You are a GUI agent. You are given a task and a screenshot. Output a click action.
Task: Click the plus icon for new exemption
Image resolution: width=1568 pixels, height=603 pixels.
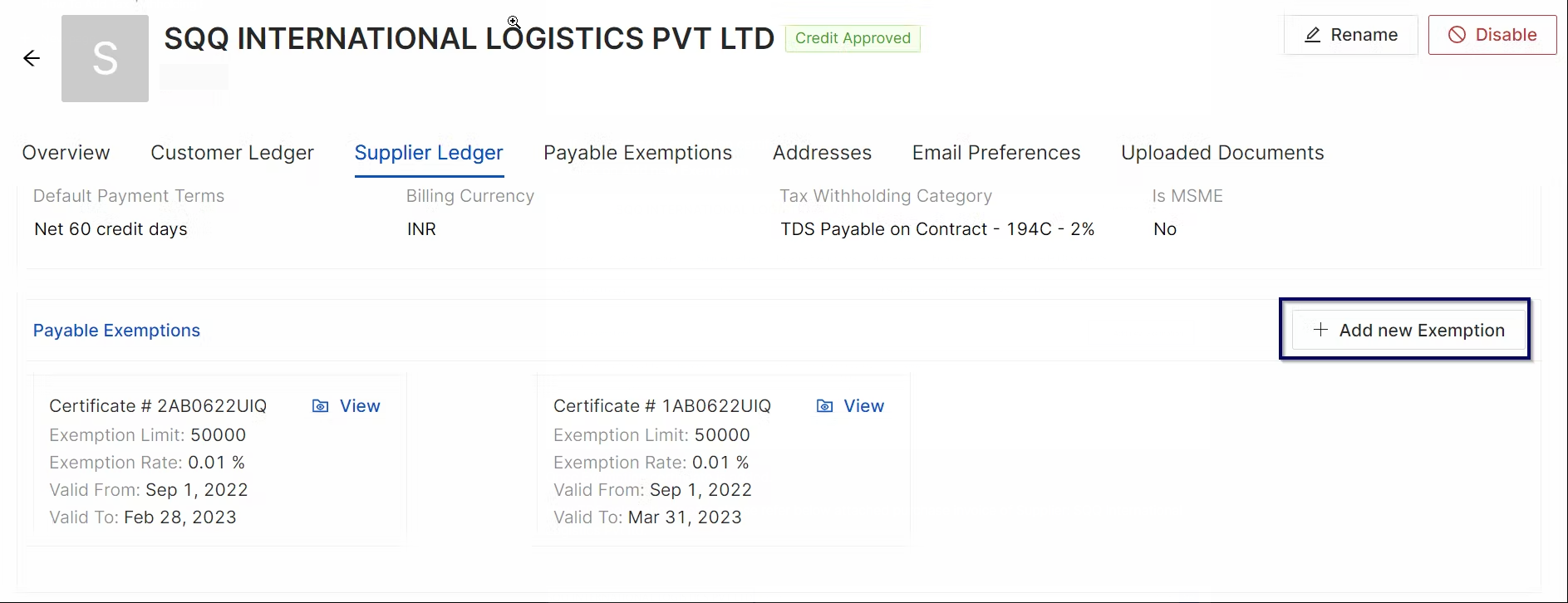pyautogui.click(x=1320, y=330)
